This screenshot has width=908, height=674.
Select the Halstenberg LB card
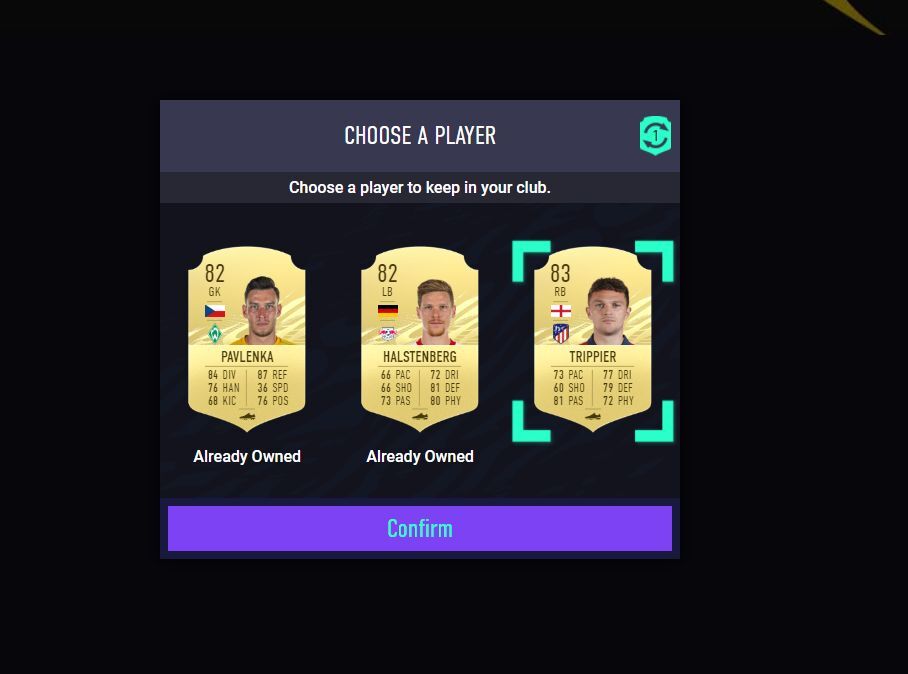click(x=420, y=339)
